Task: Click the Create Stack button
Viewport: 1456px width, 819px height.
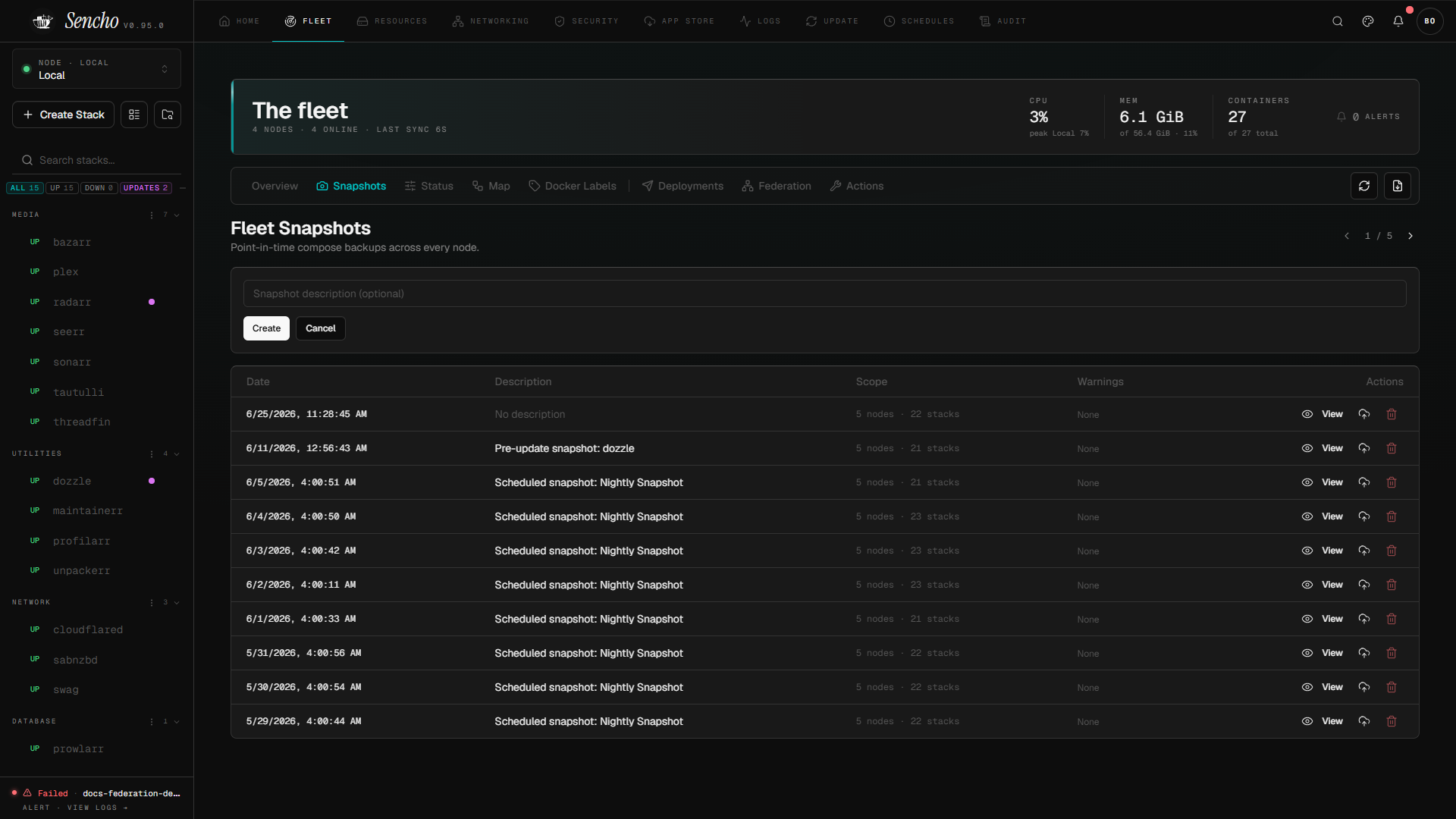Action: pyautogui.click(x=64, y=115)
